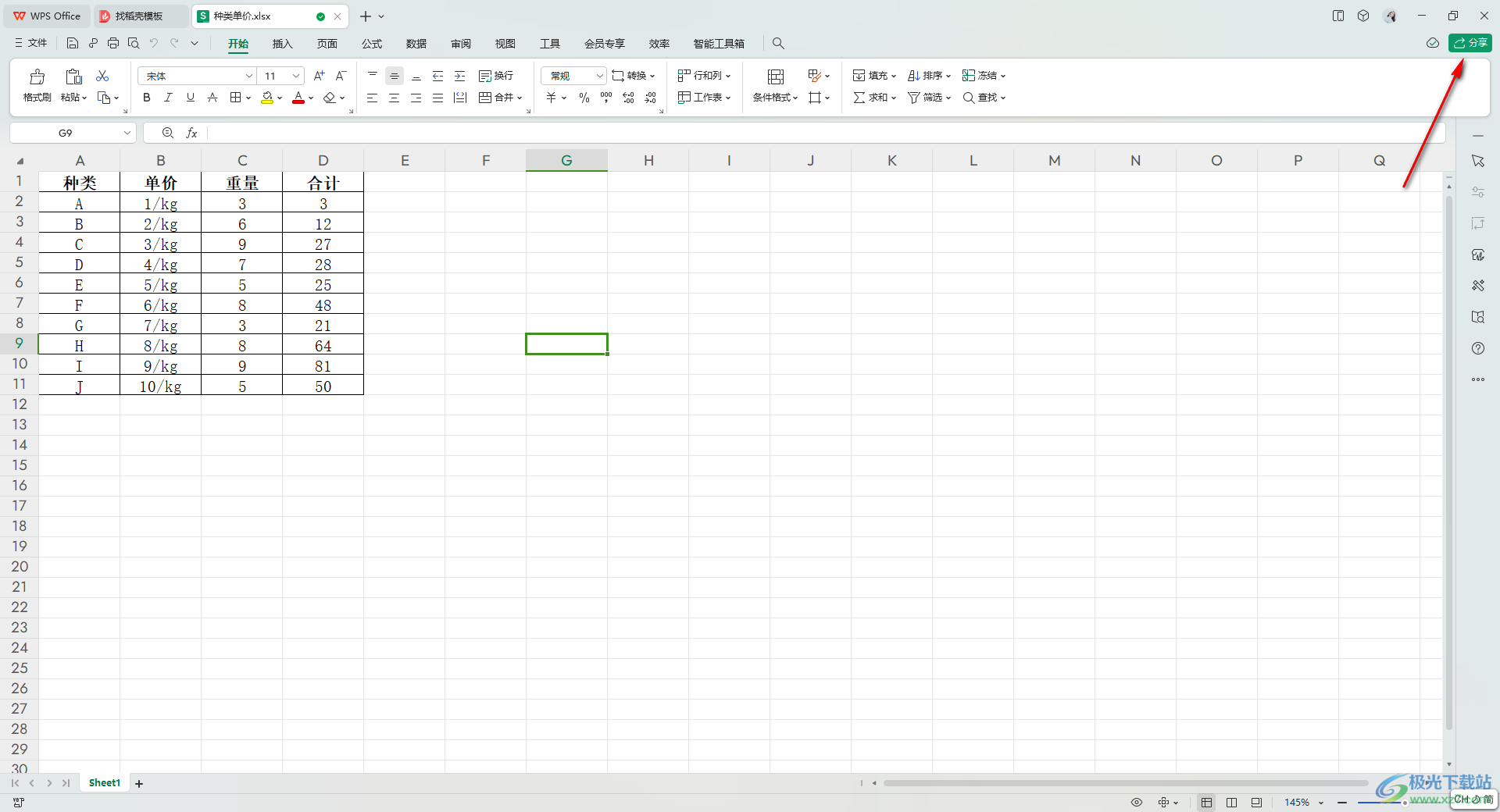Screen dimensions: 1500x812
Task: Click the decrease decimal places icon
Action: [x=651, y=98]
